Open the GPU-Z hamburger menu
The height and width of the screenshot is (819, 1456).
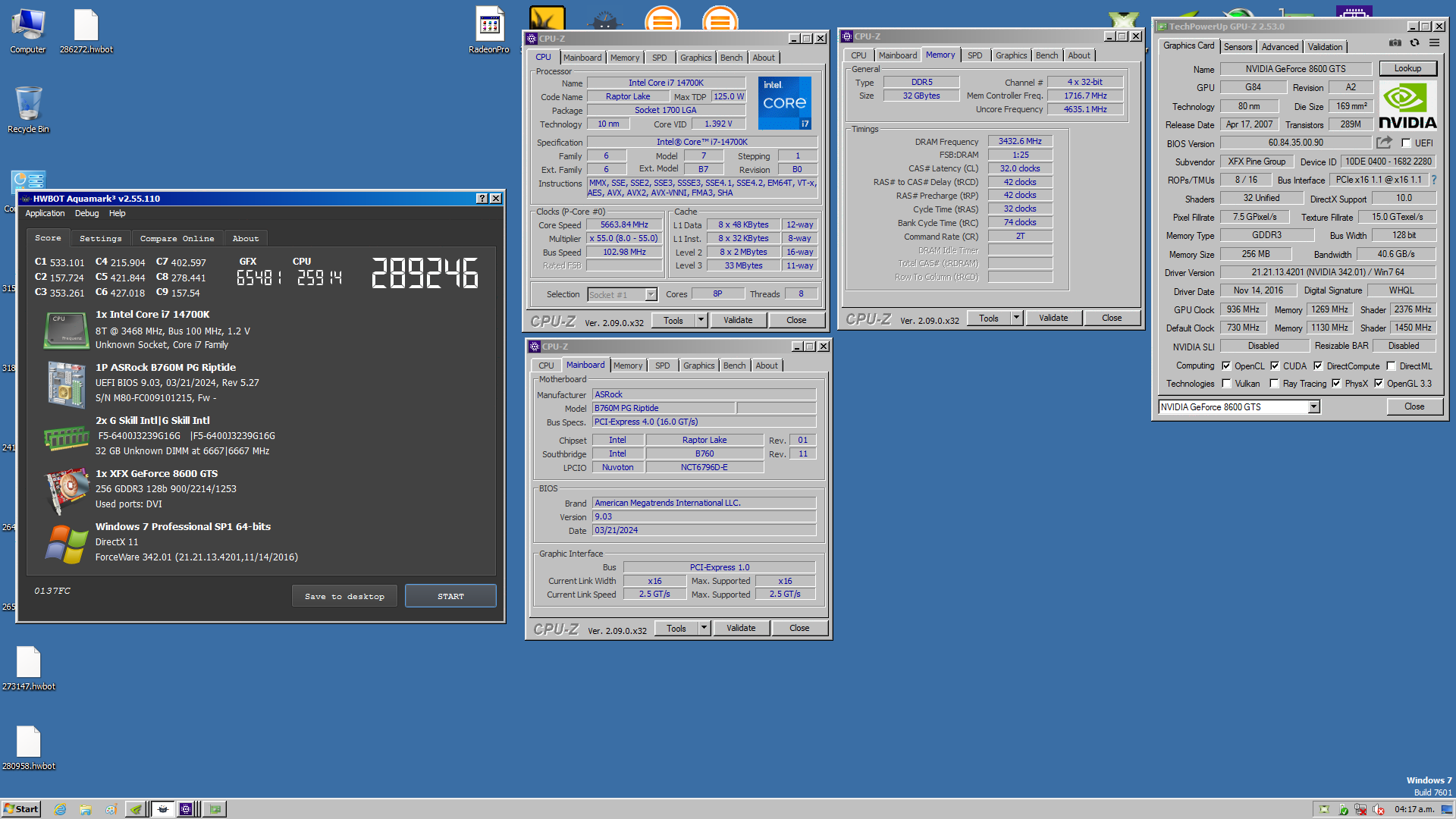[x=1434, y=43]
